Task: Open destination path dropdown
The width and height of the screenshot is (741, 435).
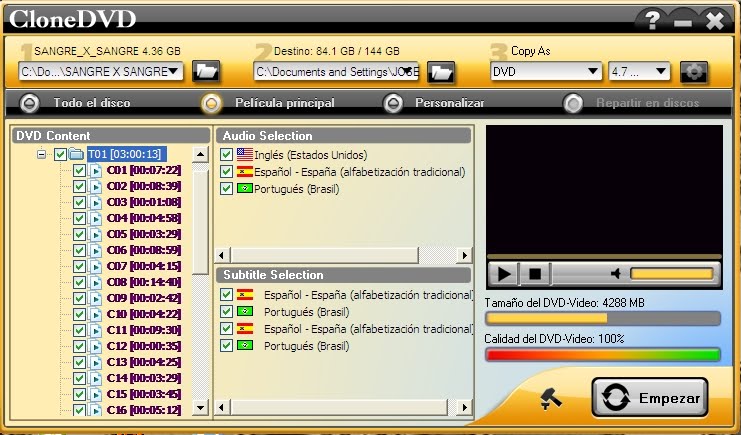Action: 407,71
